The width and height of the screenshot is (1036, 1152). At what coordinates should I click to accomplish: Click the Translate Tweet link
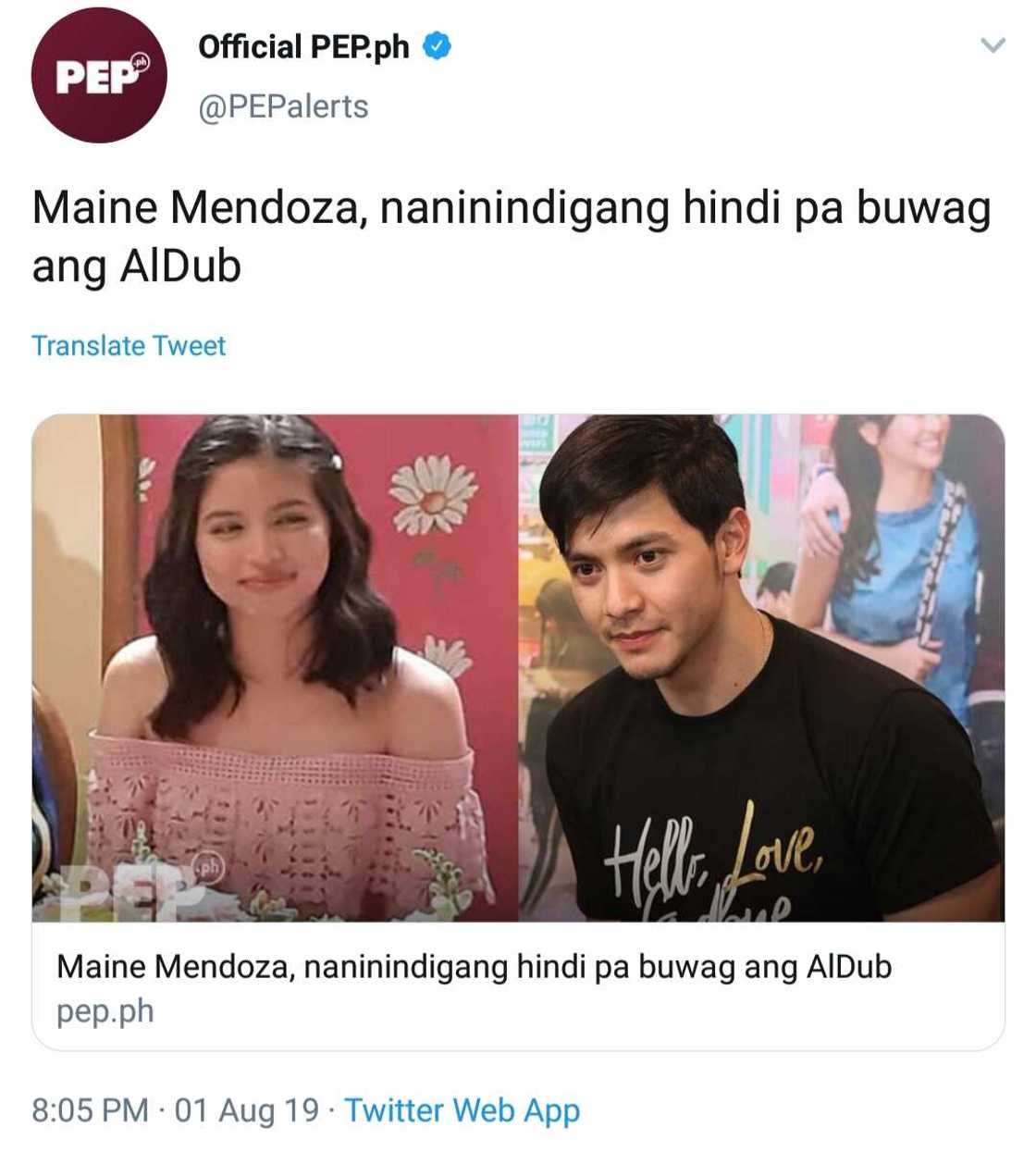click(x=129, y=345)
